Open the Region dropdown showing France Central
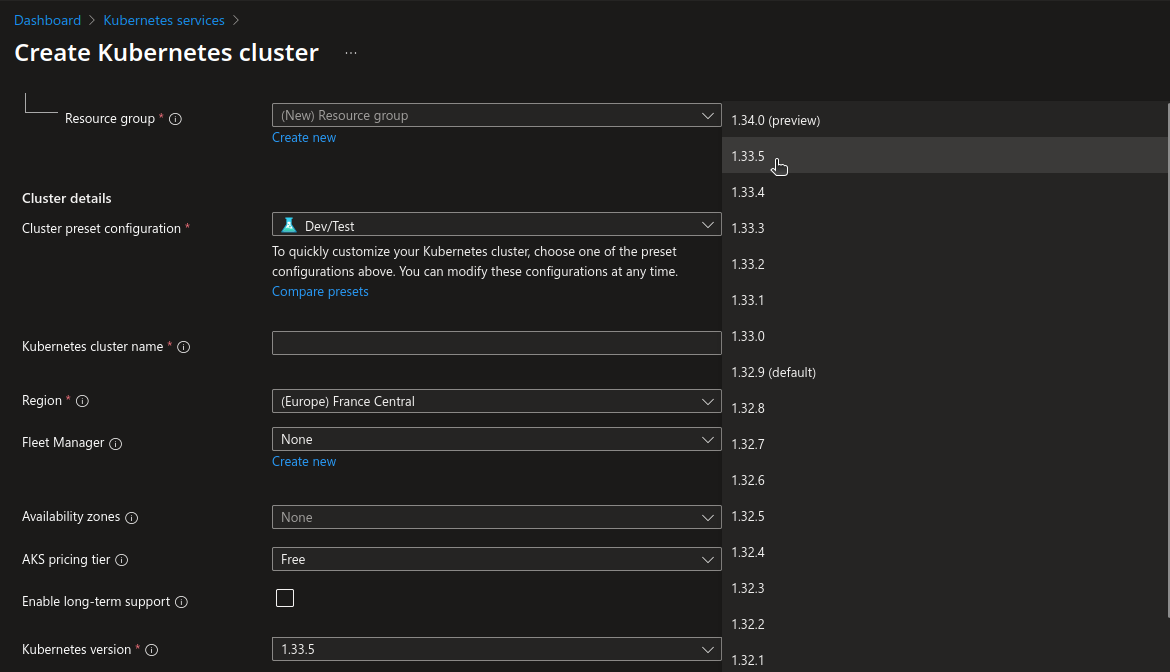Viewport: 1170px width, 672px height. point(496,401)
